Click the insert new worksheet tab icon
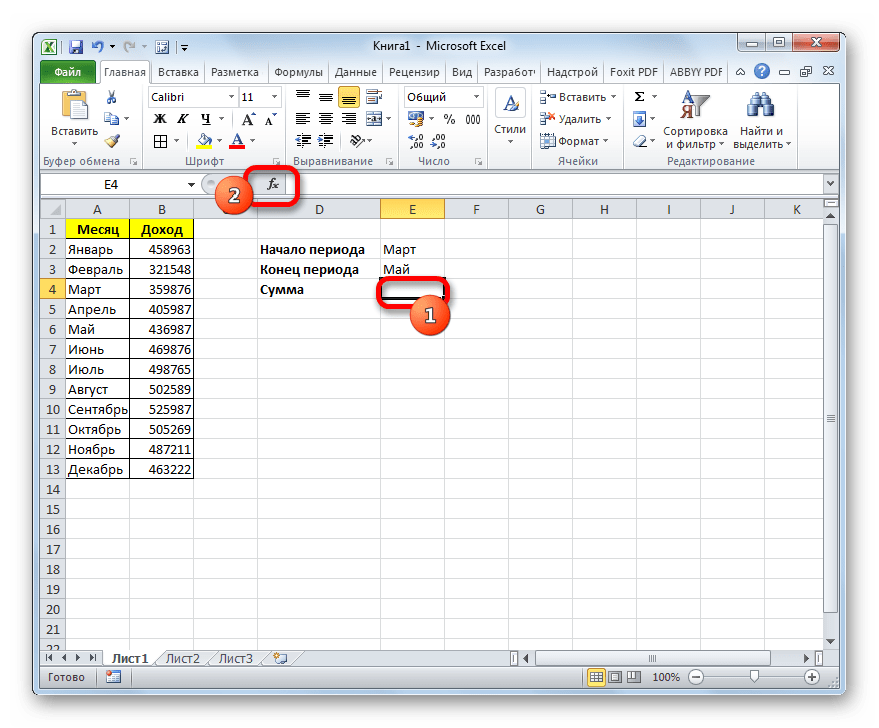The width and height of the screenshot is (879, 728). click(x=280, y=659)
